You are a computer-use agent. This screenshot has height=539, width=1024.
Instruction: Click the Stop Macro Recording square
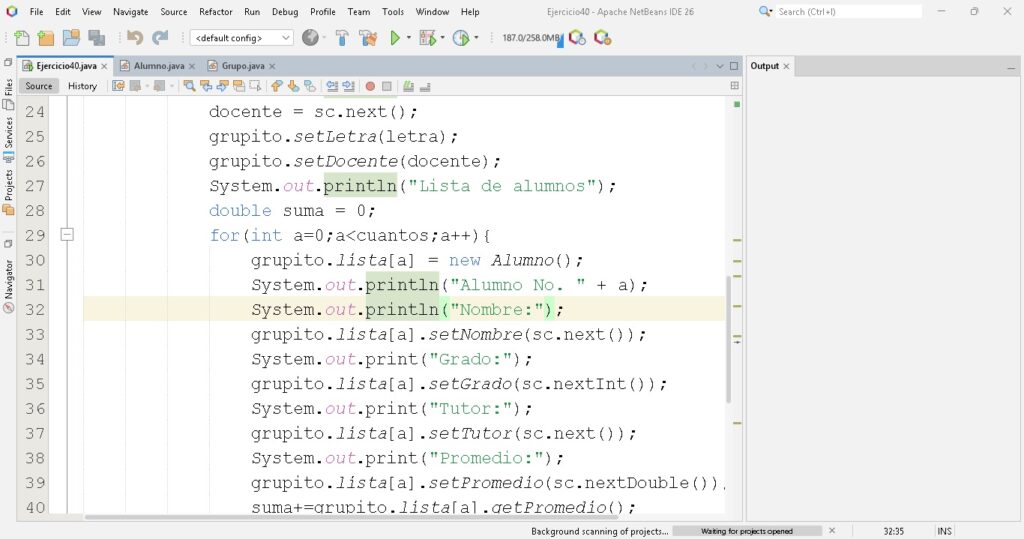tap(387, 86)
